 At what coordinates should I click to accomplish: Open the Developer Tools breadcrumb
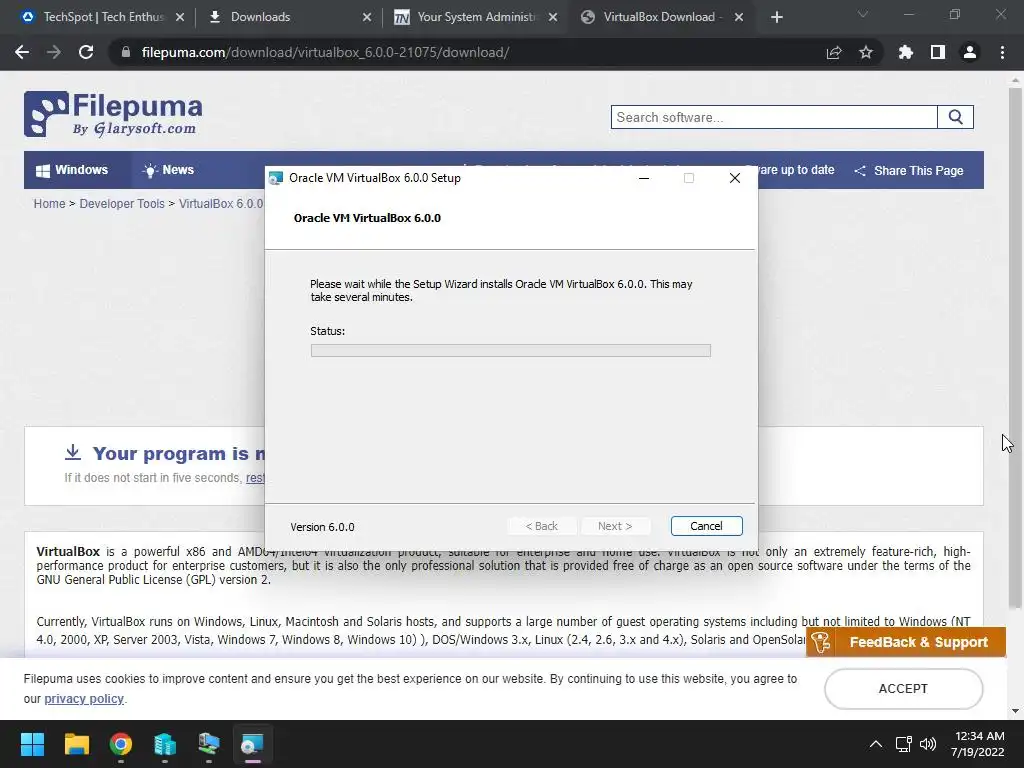122,204
